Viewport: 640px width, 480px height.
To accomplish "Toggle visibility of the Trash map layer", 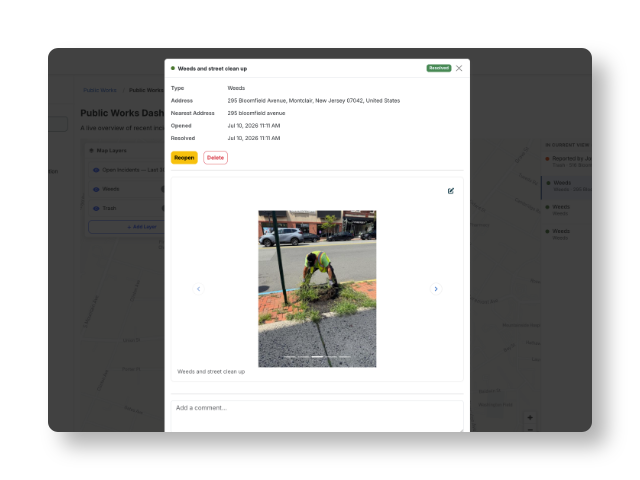I will [x=96, y=208].
